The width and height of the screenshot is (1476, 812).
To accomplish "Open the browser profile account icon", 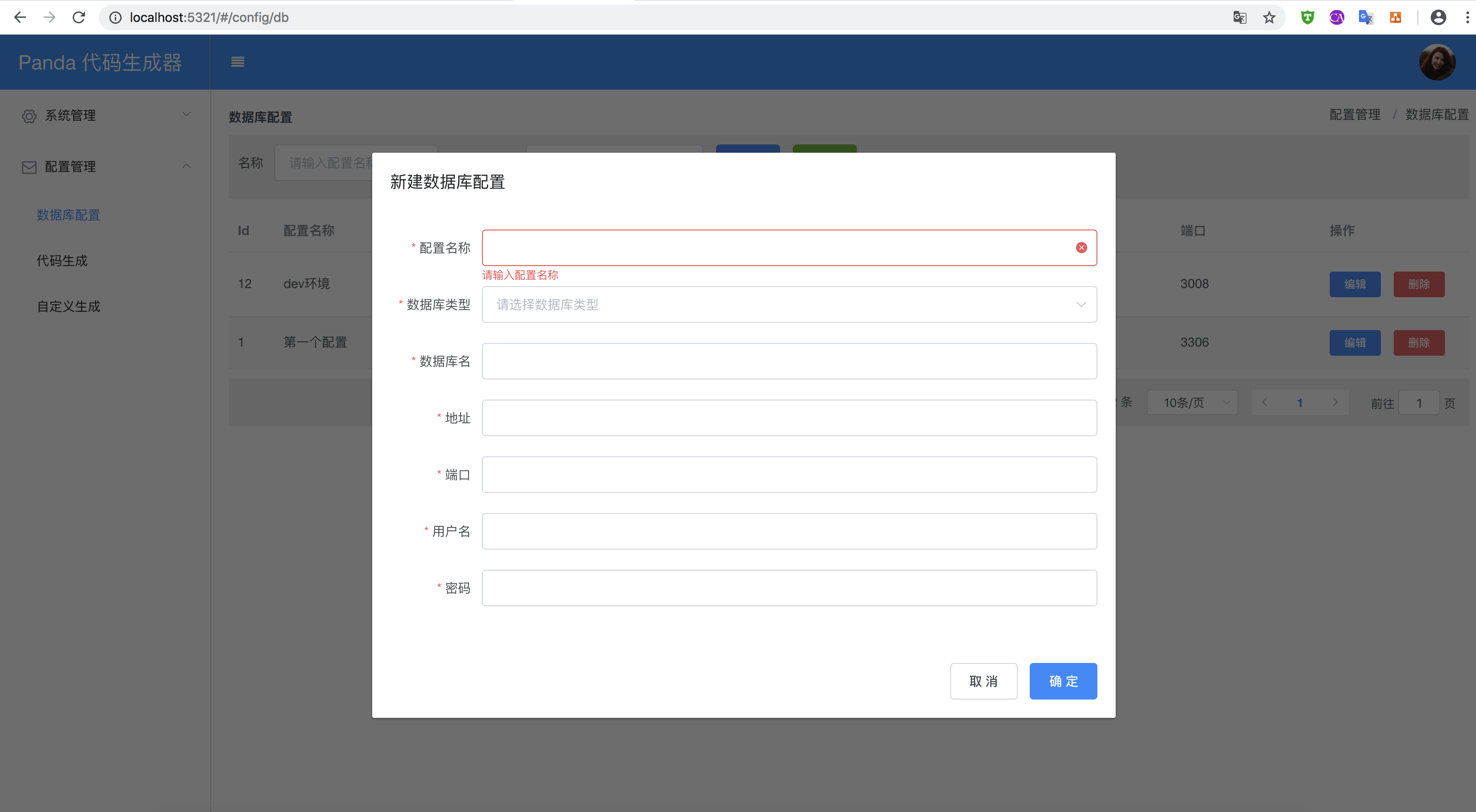I will [1438, 18].
